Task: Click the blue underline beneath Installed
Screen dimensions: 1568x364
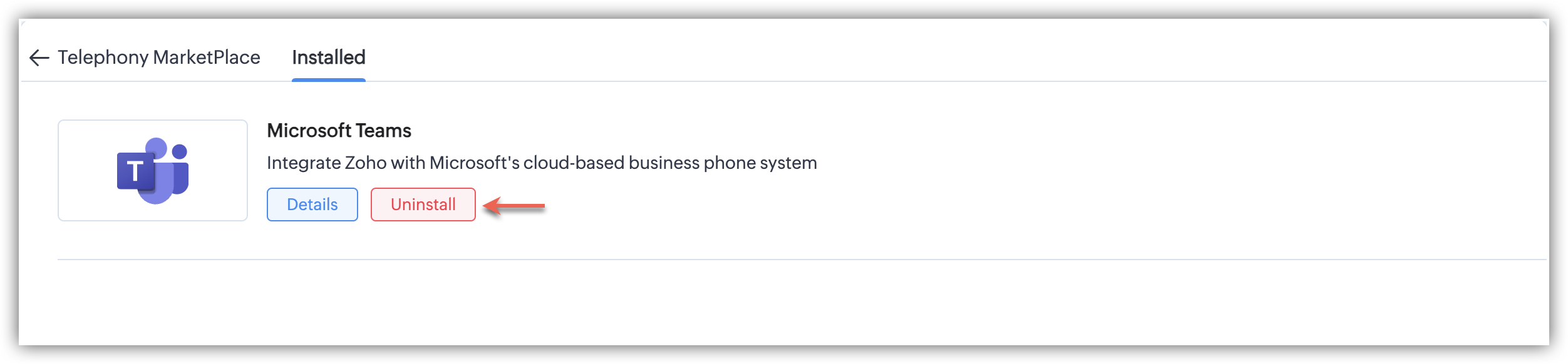Action: pyautogui.click(x=328, y=80)
